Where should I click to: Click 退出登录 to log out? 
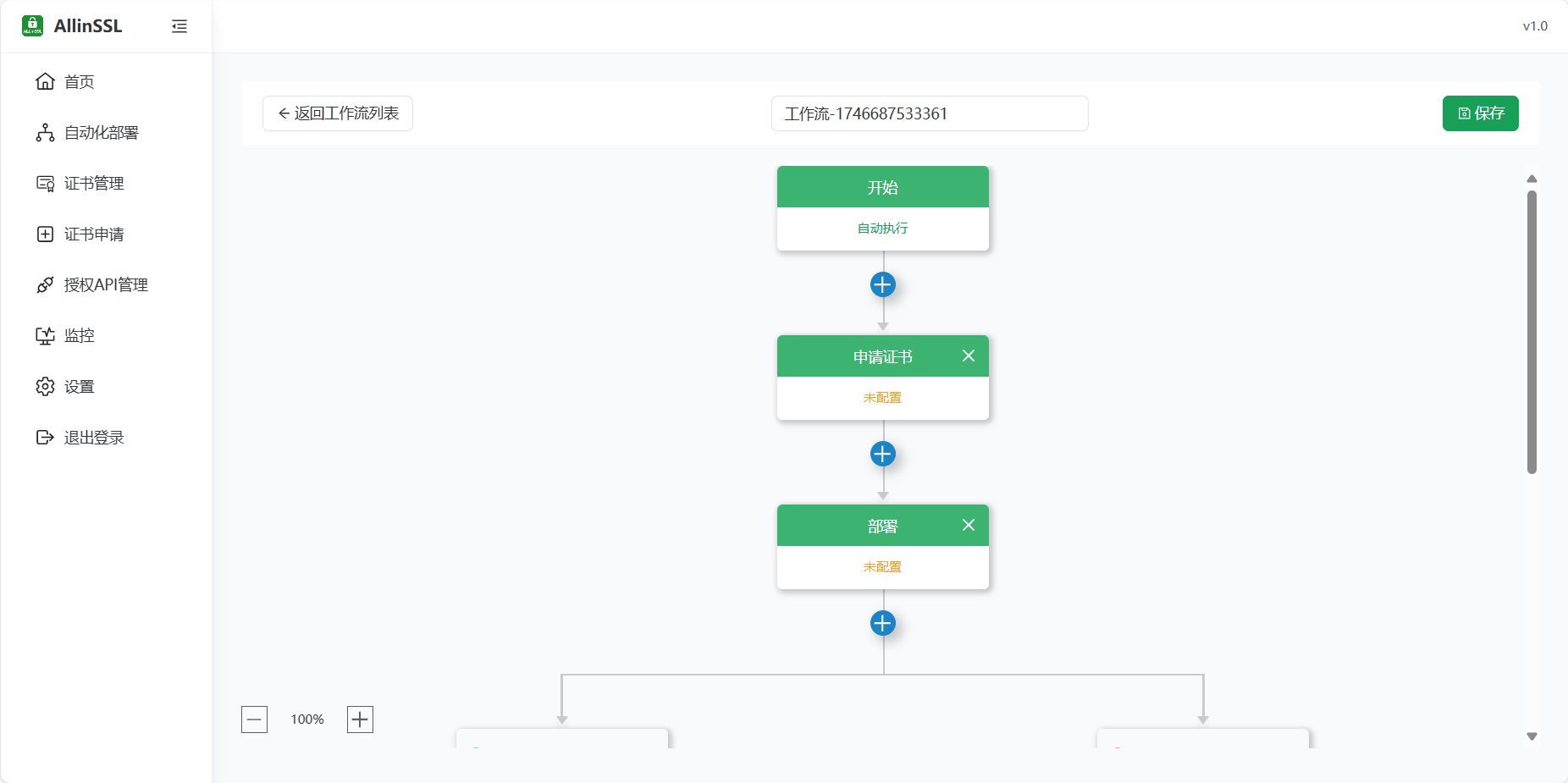(93, 438)
